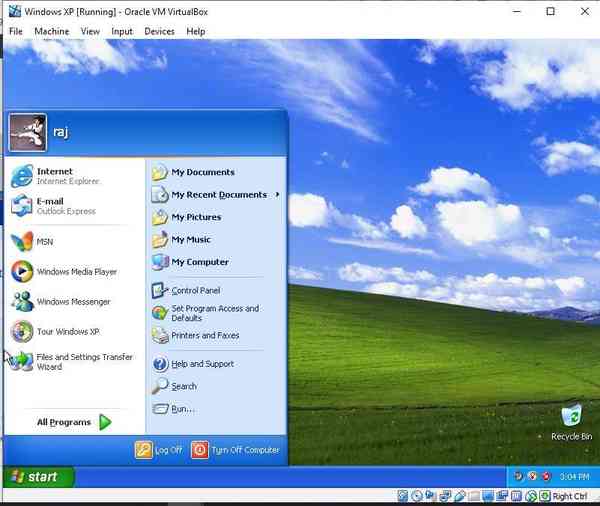The width and height of the screenshot is (600, 506).
Task: Open Internet Explorer from Start menu
Action: pos(54,177)
